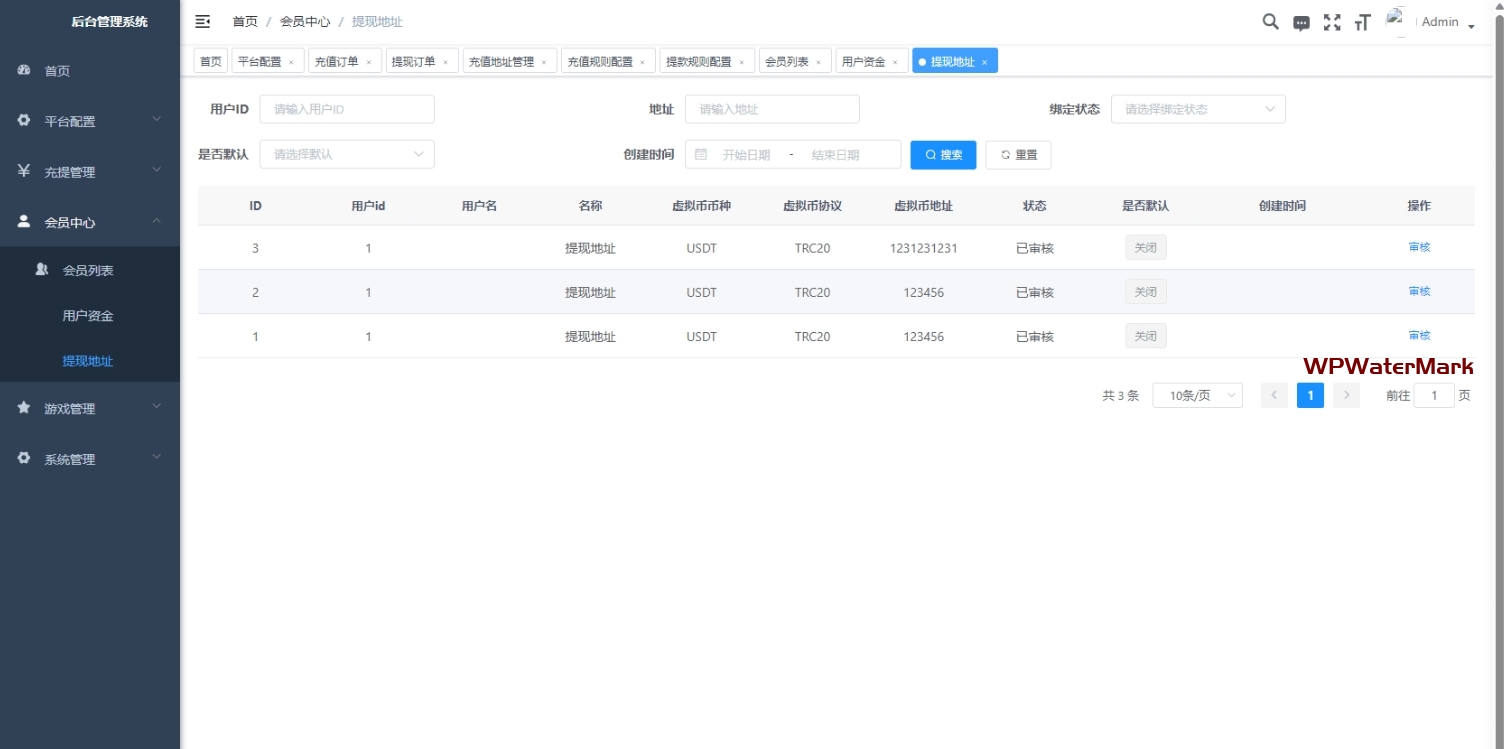This screenshot has width=1504, height=749.
Task: Click 审核 link for ID 3 row
Action: 1419,247
